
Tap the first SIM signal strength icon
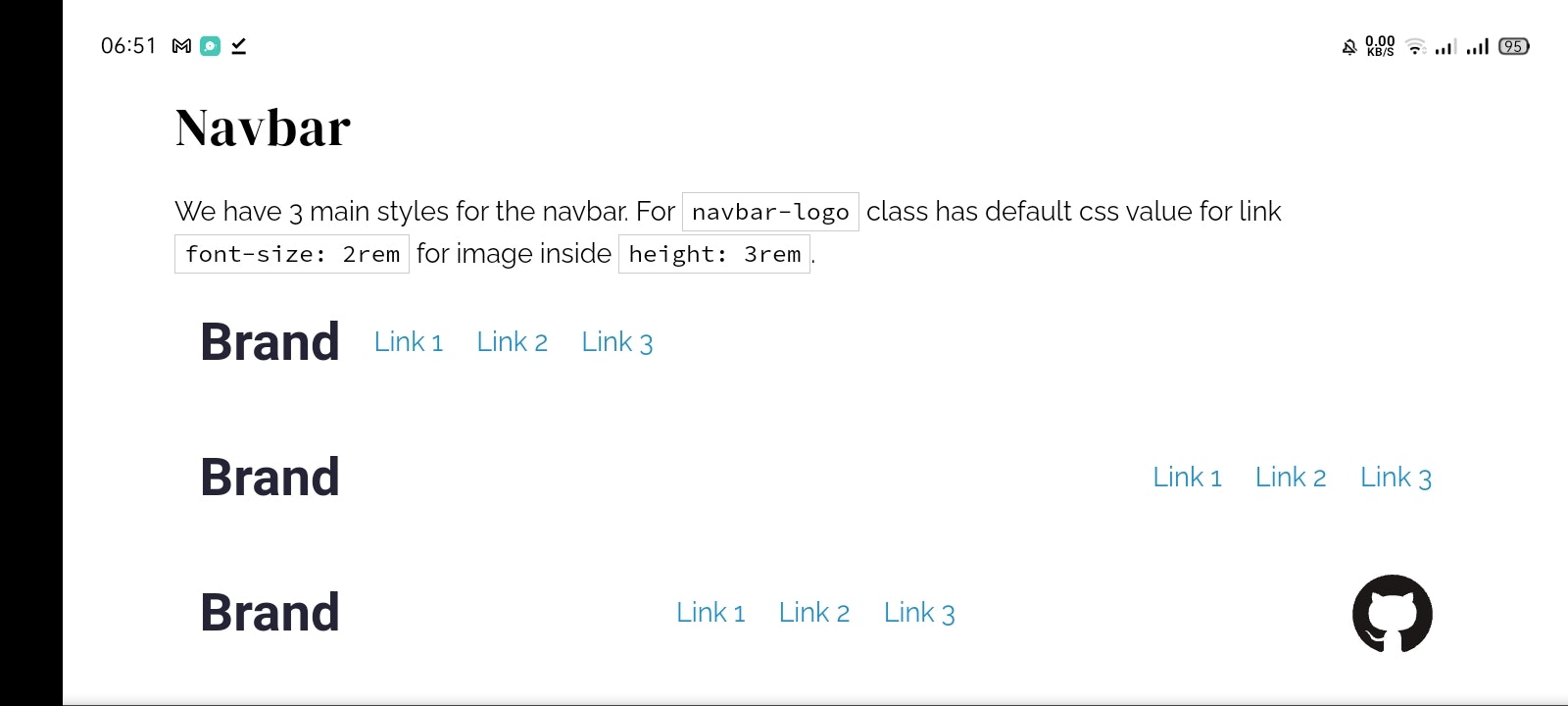pyautogui.click(x=1444, y=46)
